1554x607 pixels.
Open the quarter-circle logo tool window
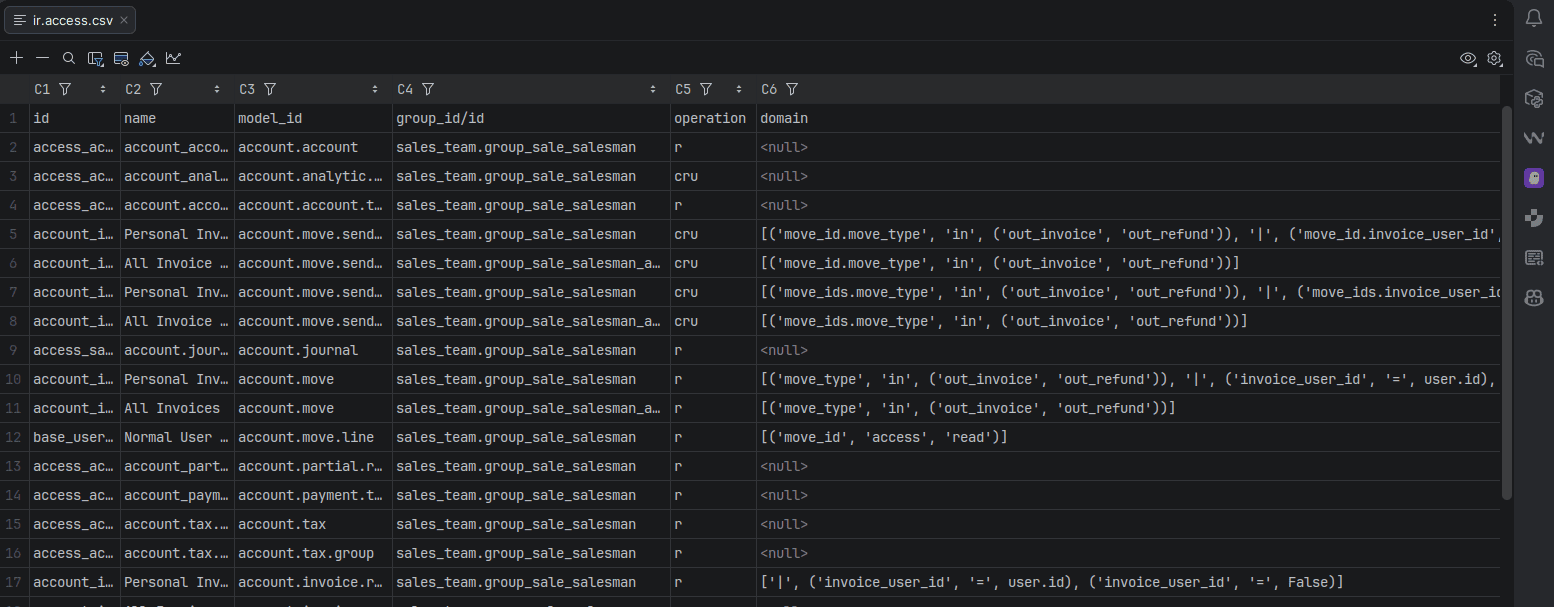pyautogui.click(x=1534, y=218)
